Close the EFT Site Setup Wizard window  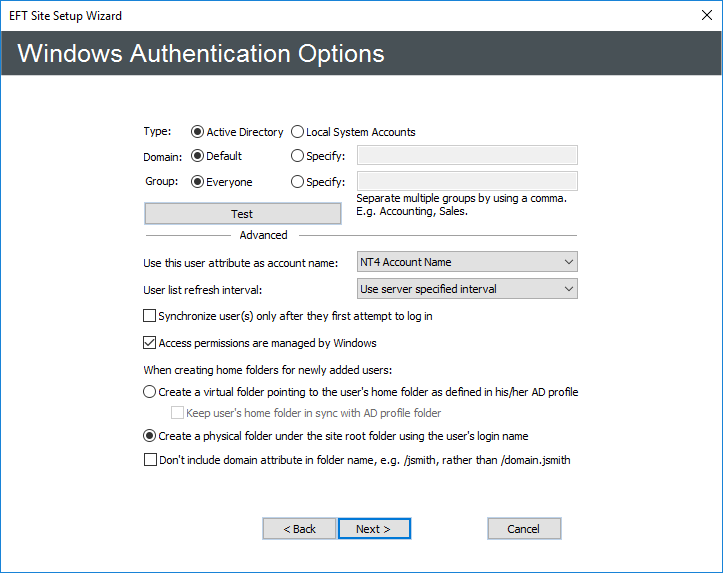click(699, 16)
